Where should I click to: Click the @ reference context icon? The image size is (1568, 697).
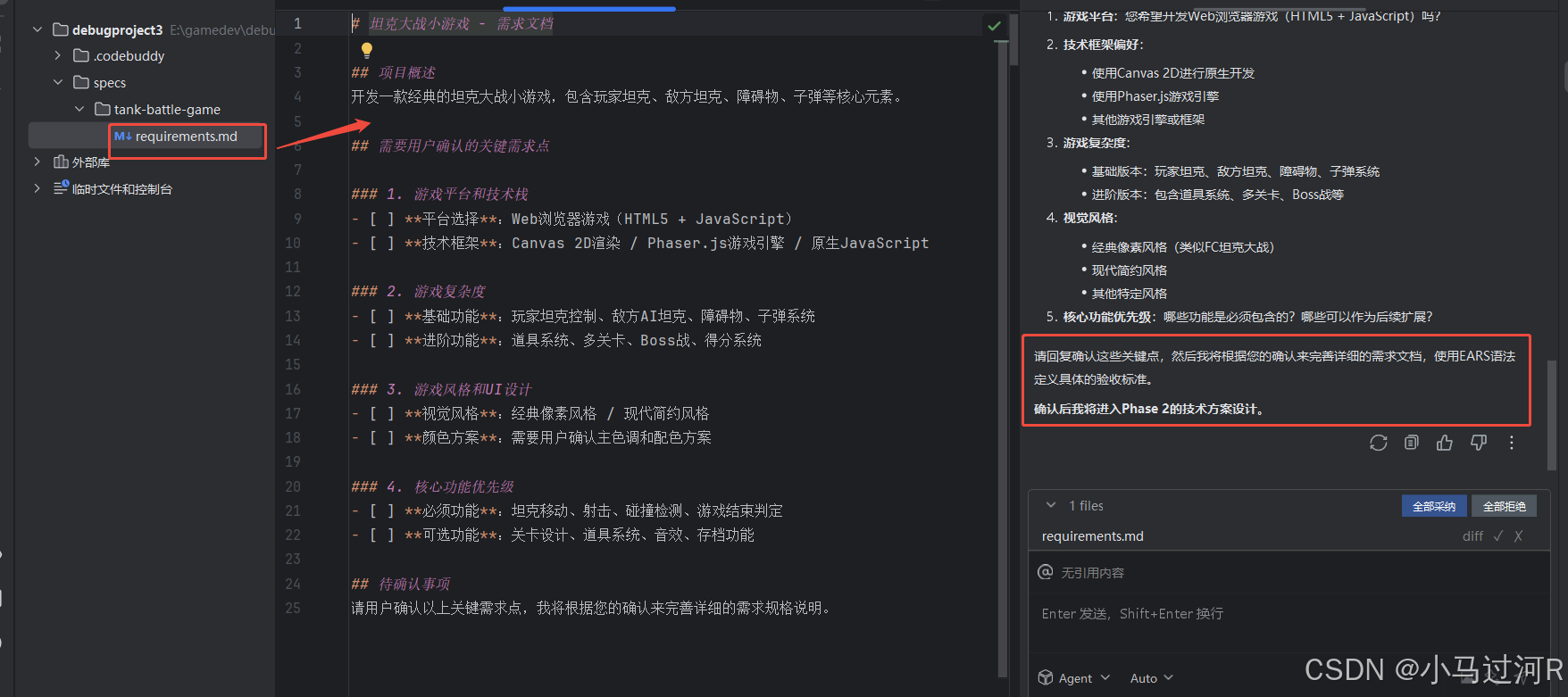(x=1045, y=572)
